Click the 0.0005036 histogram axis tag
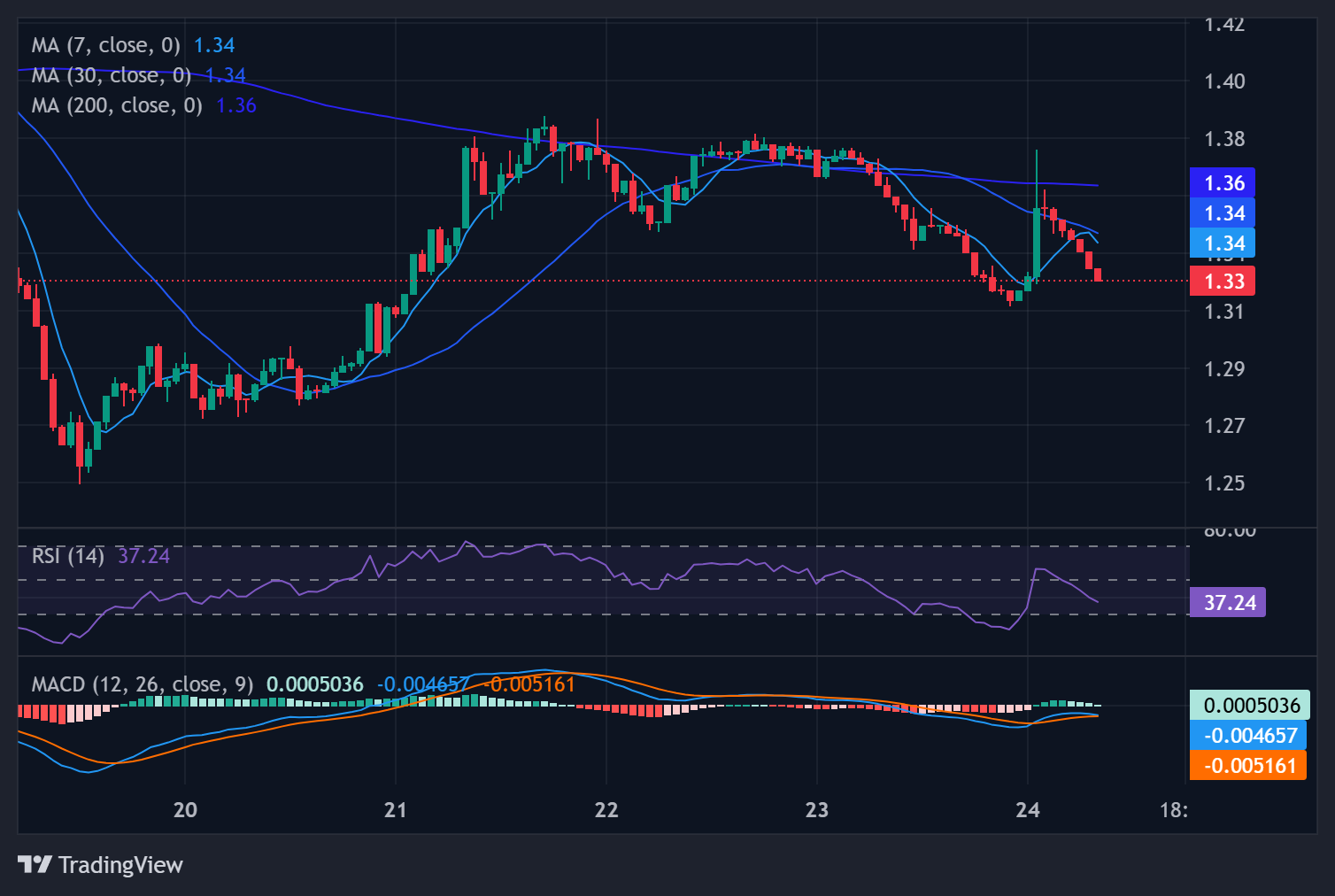This screenshot has width=1335, height=896. (1250, 706)
